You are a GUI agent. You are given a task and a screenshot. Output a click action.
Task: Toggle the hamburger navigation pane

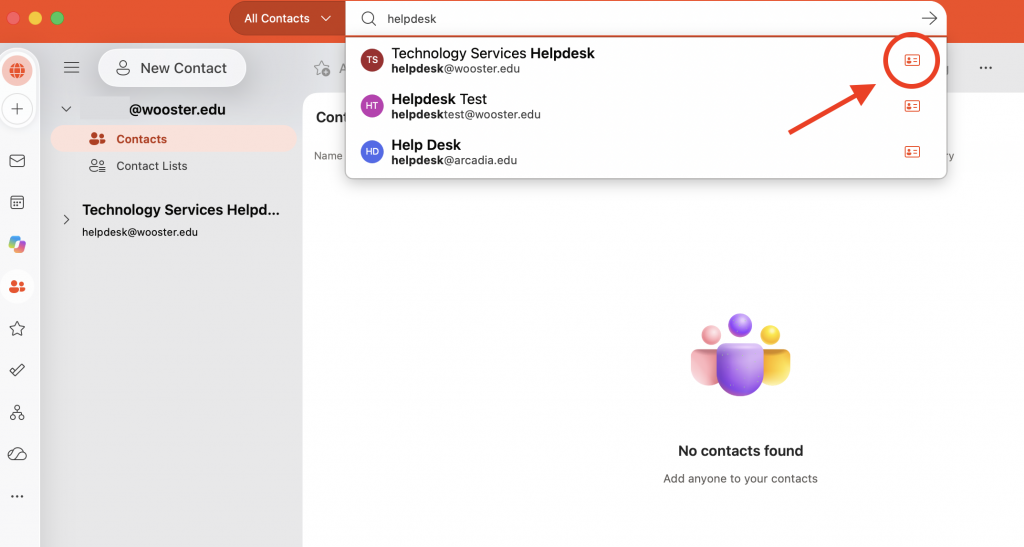pos(71,67)
